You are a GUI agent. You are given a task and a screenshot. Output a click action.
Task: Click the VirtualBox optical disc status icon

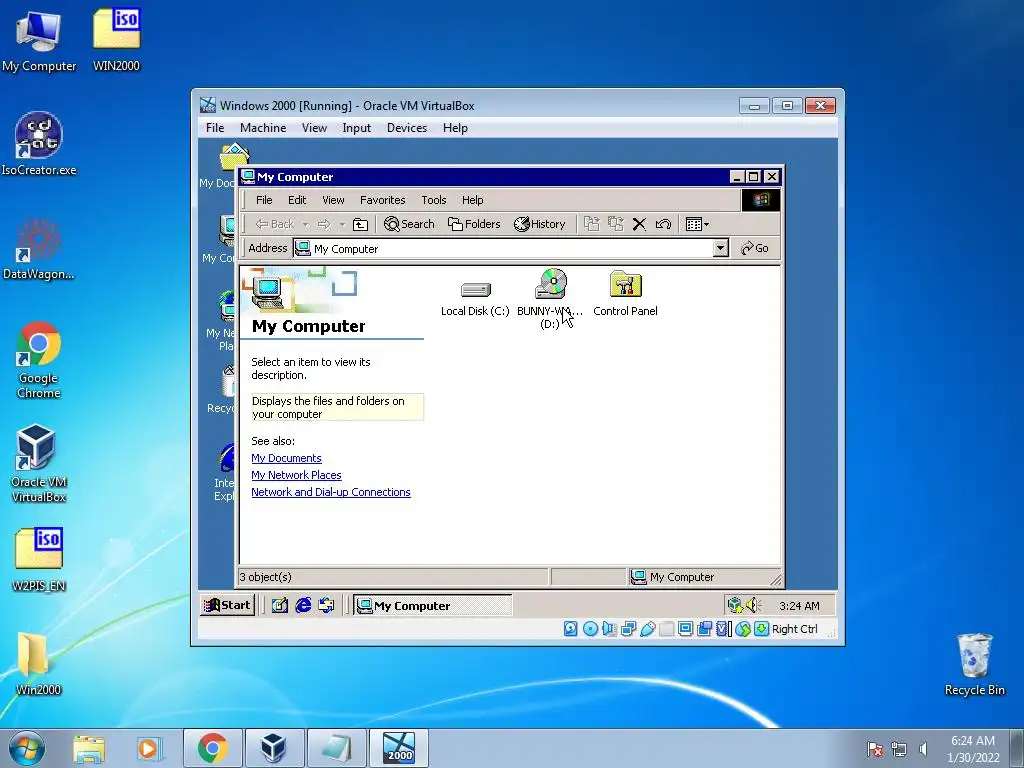click(590, 629)
